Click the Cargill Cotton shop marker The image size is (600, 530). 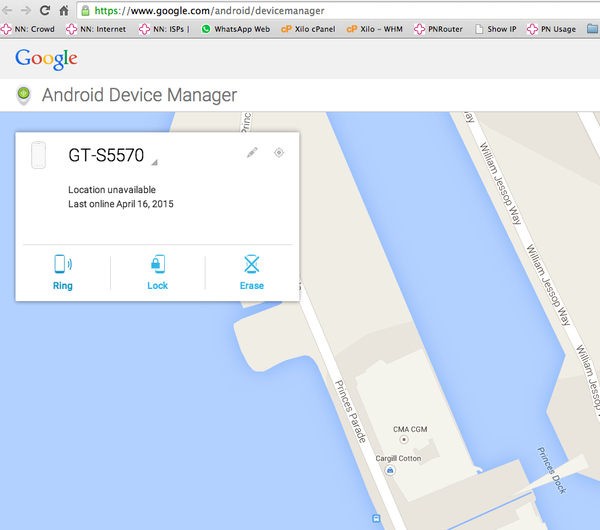coord(390,470)
